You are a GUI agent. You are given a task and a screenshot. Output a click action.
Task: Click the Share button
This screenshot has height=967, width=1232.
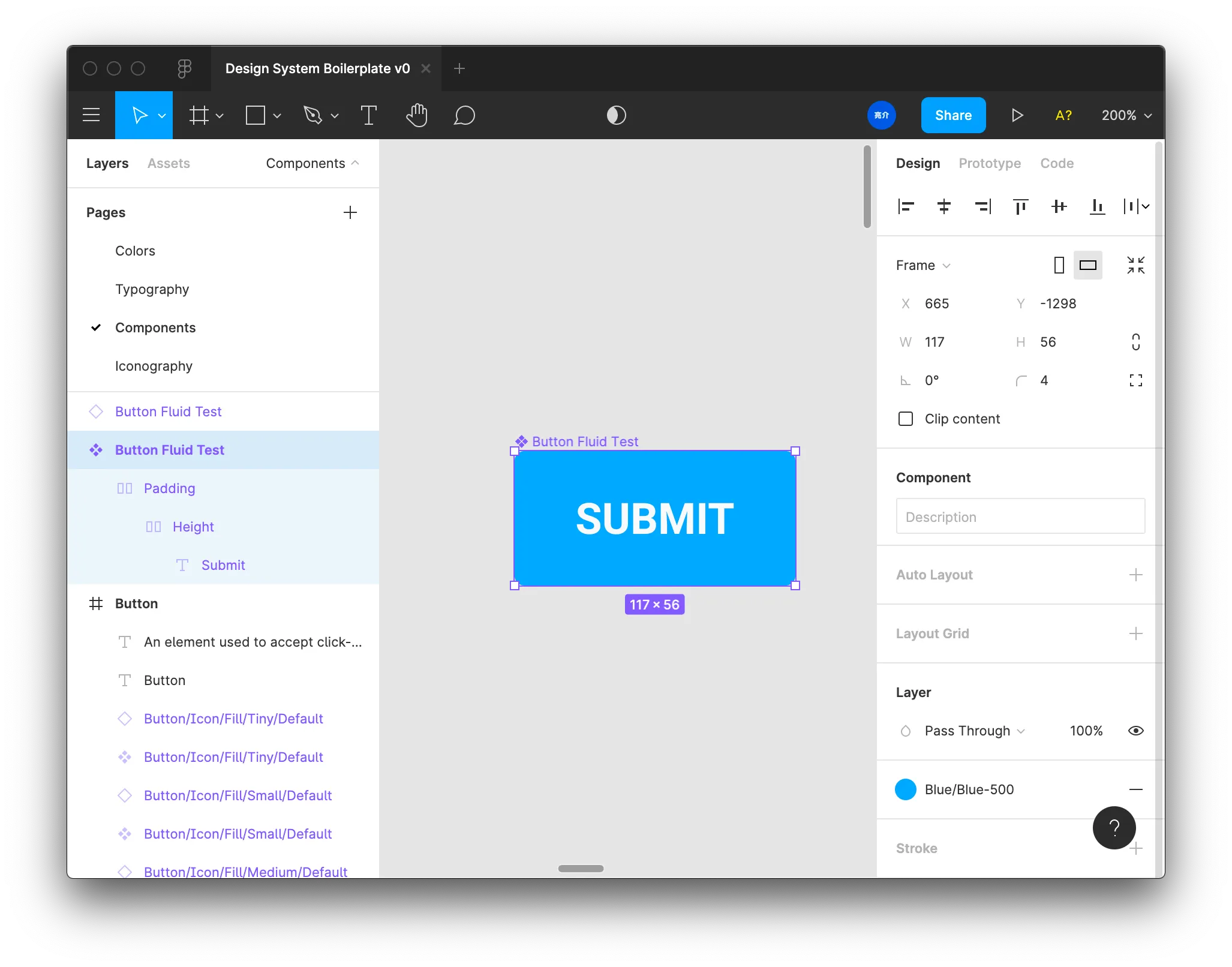click(x=953, y=115)
